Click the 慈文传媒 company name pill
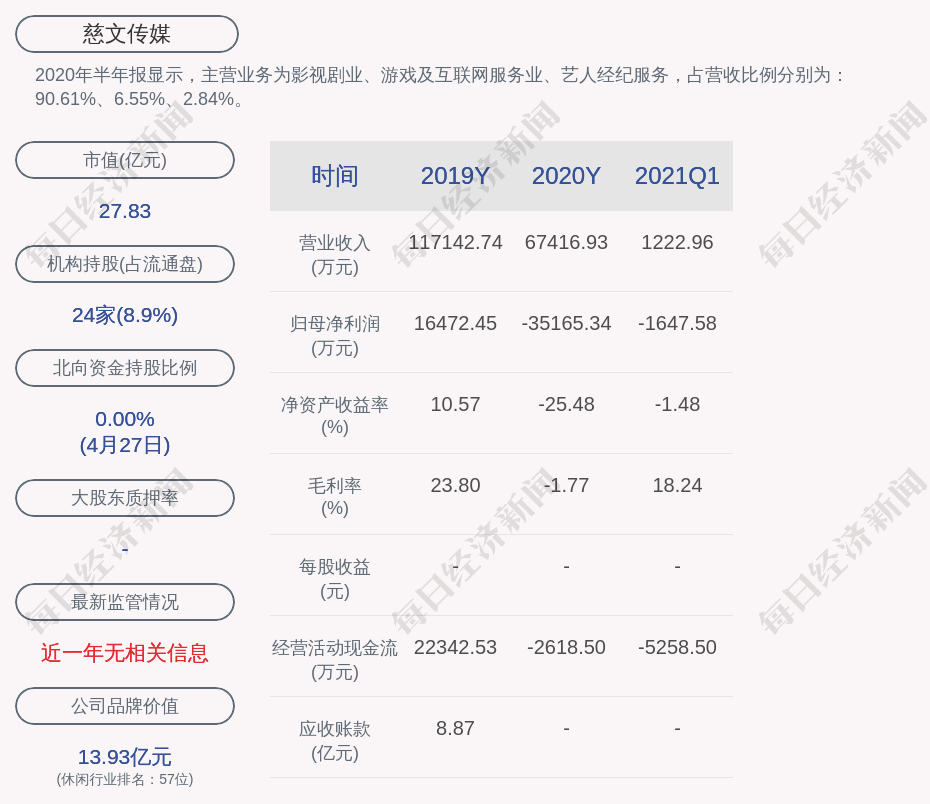Viewport: 930px width, 804px height. (126, 34)
